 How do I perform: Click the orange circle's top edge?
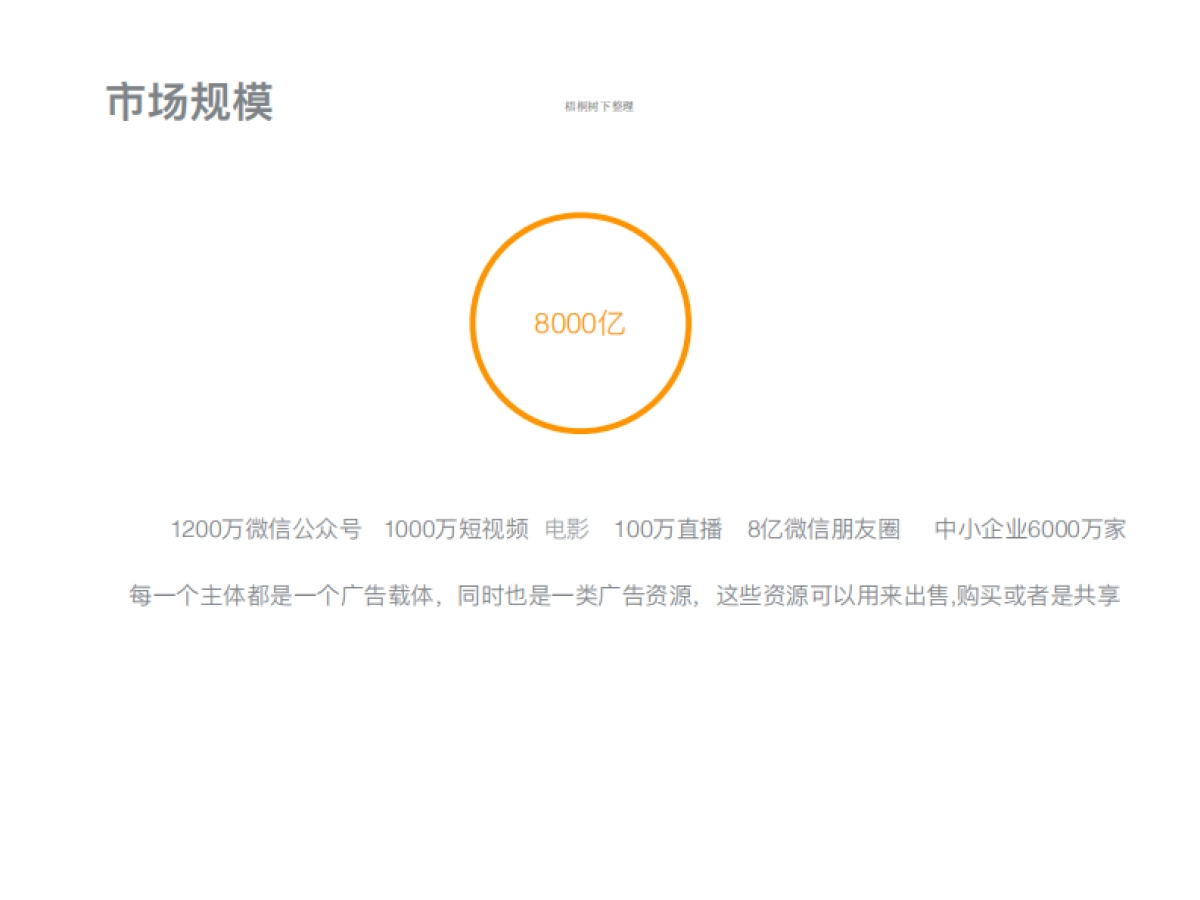point(582,215)
